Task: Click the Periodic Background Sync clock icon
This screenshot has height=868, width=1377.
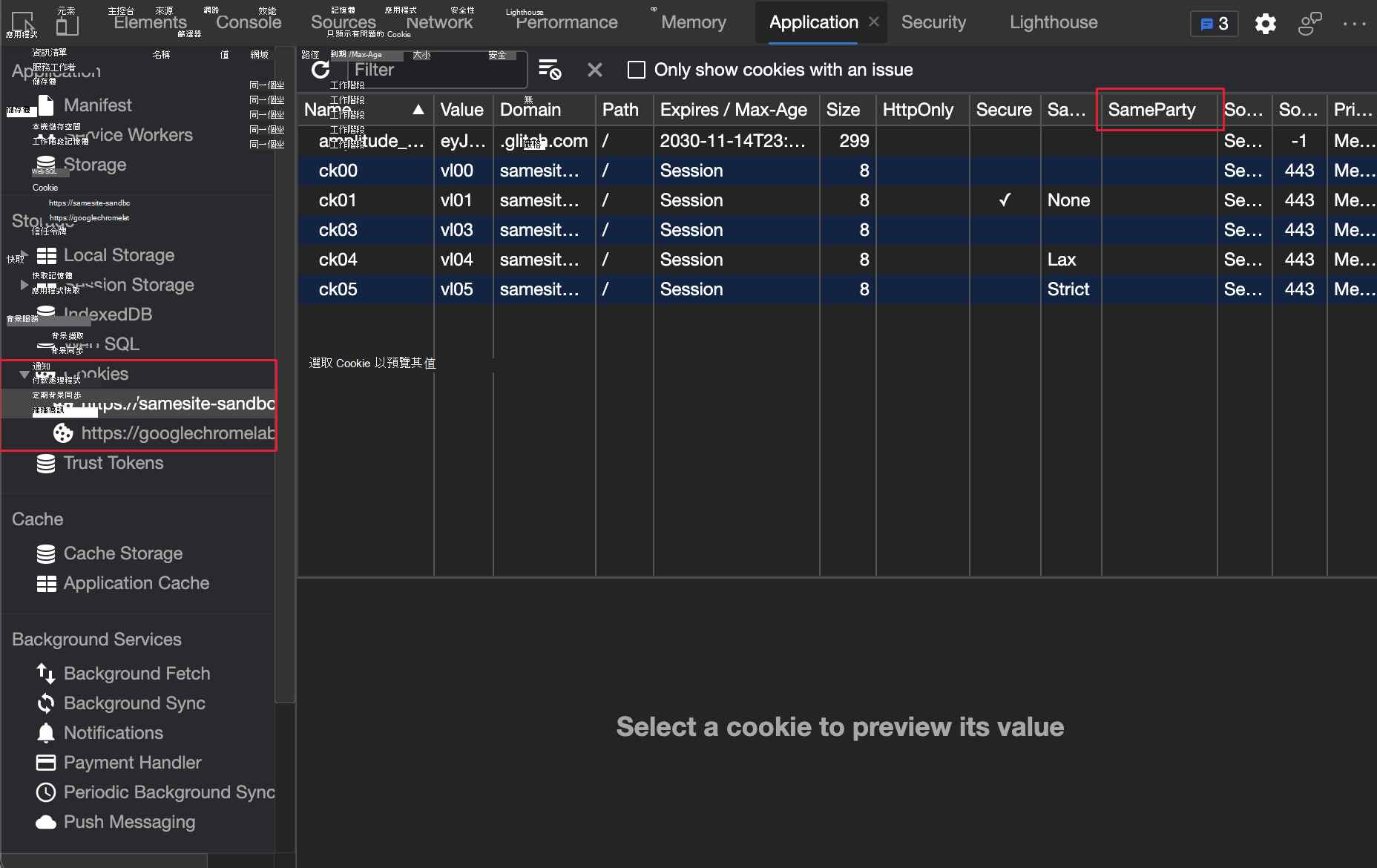Action: coord(46,792)
